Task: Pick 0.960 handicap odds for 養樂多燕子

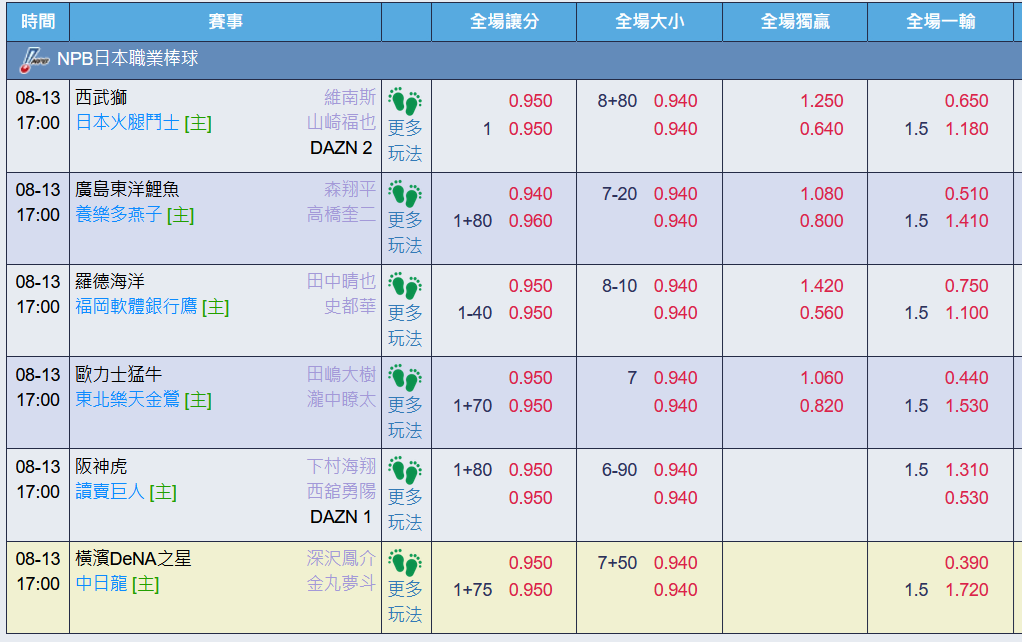Action: (x=531, y=221)
